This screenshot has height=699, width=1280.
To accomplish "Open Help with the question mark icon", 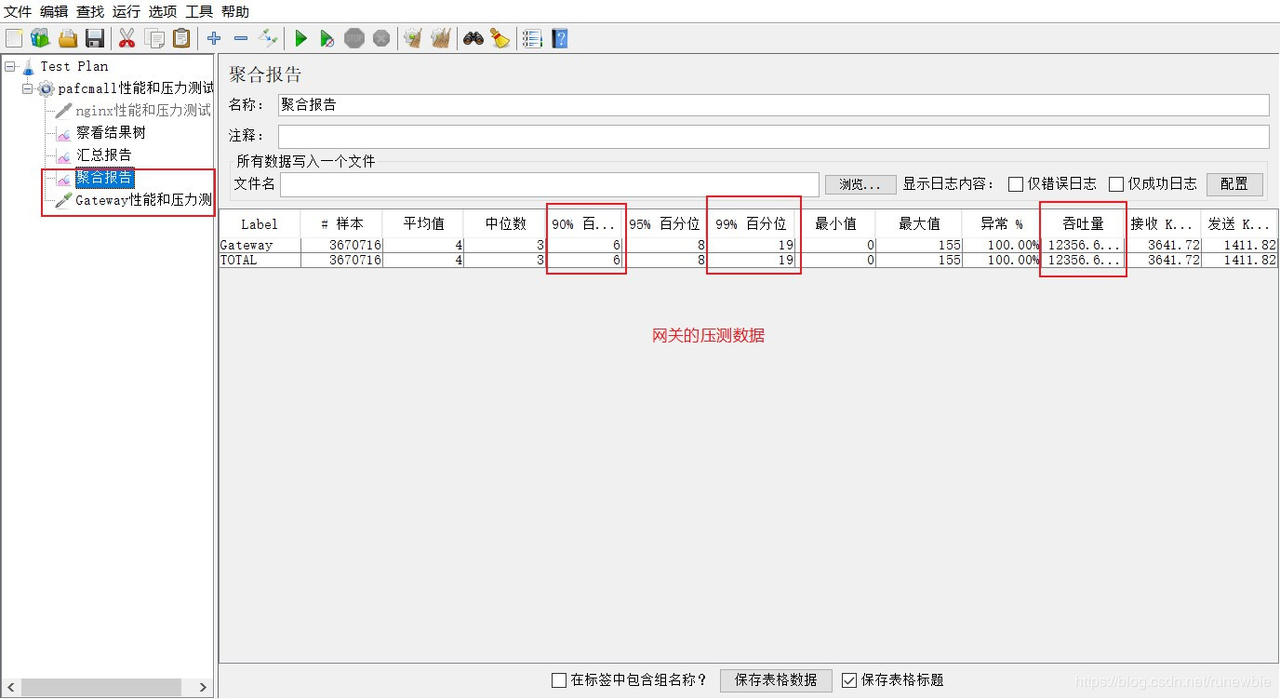I will (x=560, y=38).
